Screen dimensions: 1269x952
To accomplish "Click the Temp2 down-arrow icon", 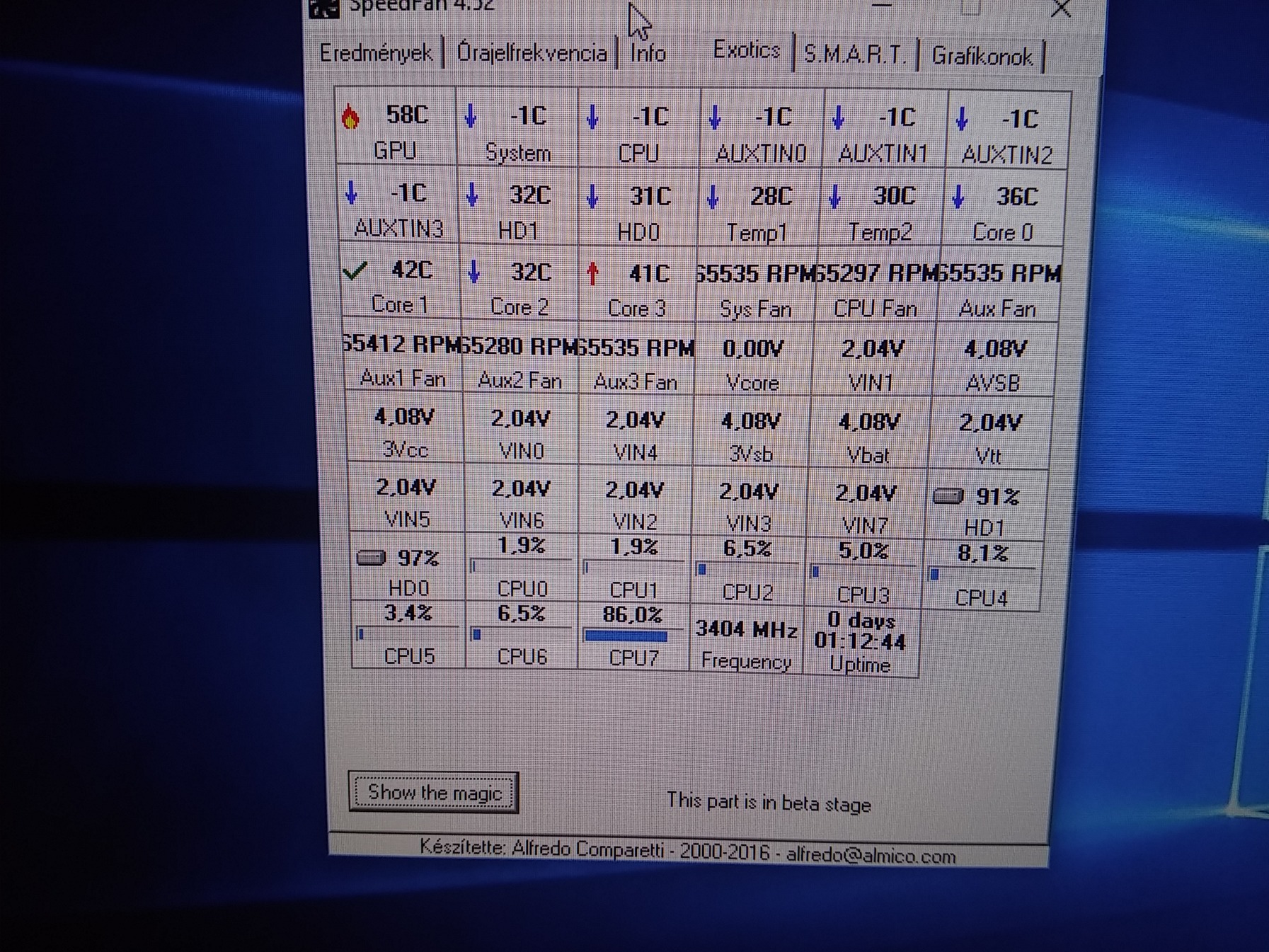I will pos(835,197).
